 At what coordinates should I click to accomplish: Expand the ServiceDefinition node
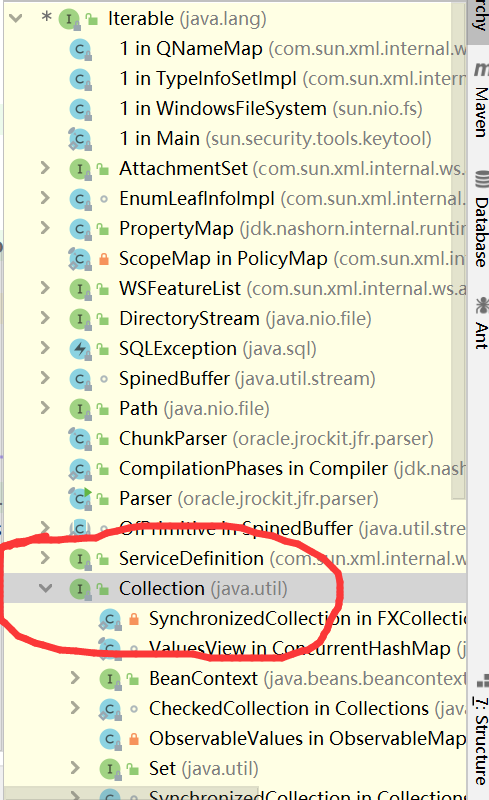pyautogui.click(x=45, y=558)
